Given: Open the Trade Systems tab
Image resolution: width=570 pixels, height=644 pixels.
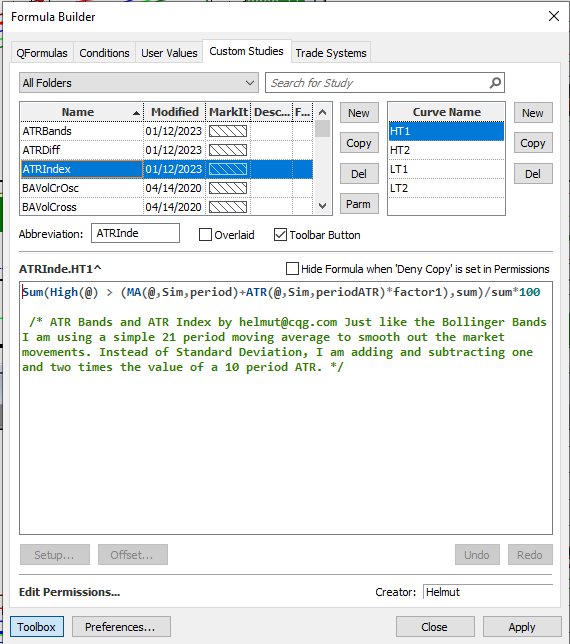Looking at the screenshot, I should tap(331, 53).
